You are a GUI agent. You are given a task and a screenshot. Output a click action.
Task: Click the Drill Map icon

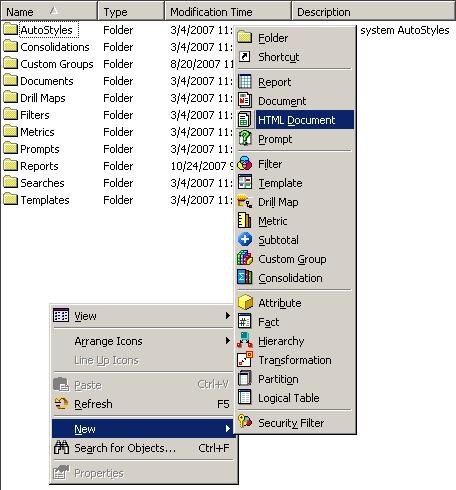[245, 202]
